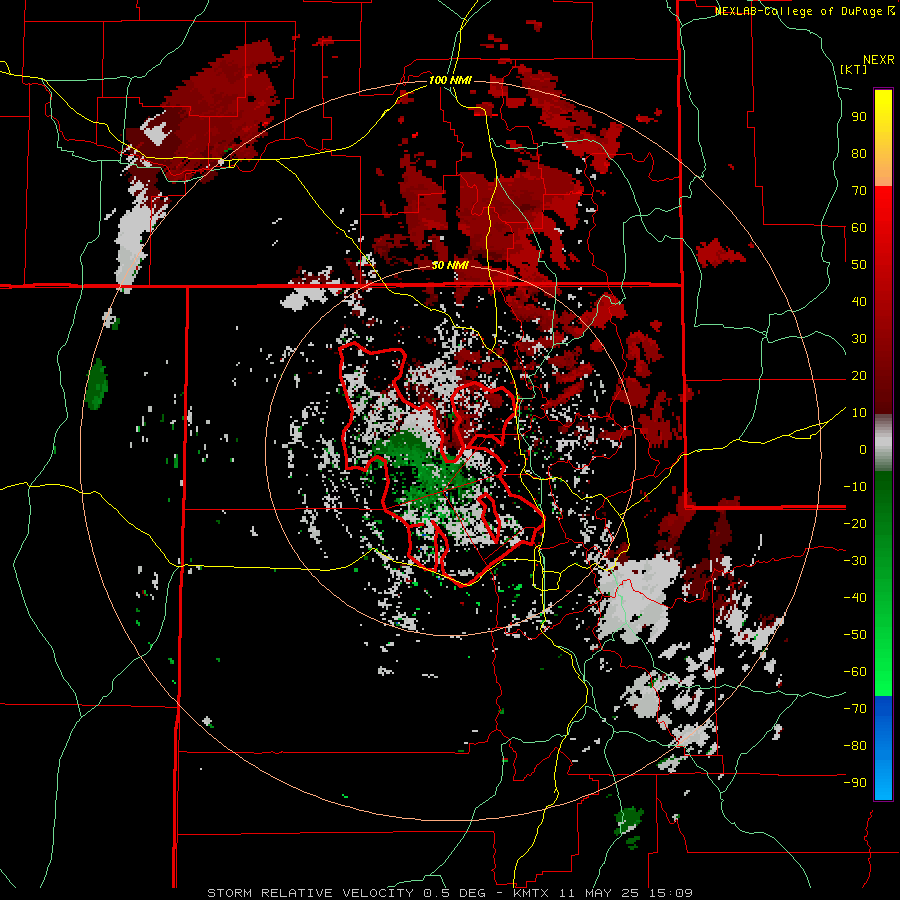Click the blue segment of the color bar
This screenshot has height=900, width=900.
tap(883, 748)
